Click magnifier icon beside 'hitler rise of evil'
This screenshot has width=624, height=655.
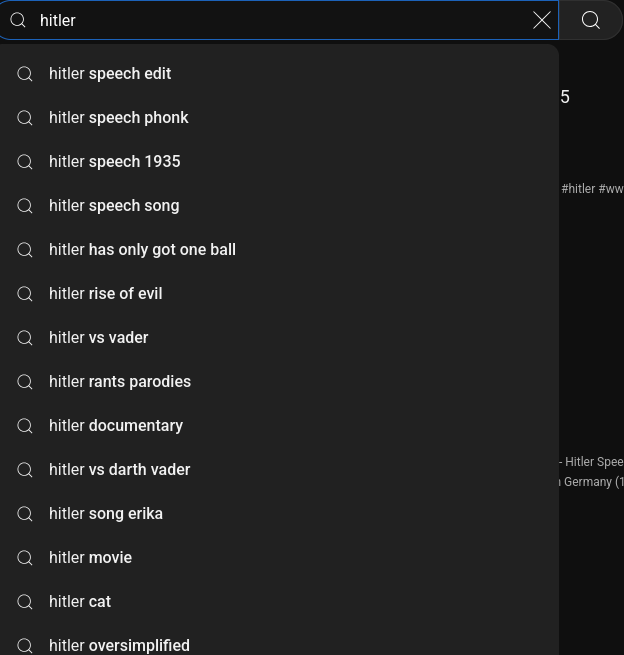coord(25,294)
